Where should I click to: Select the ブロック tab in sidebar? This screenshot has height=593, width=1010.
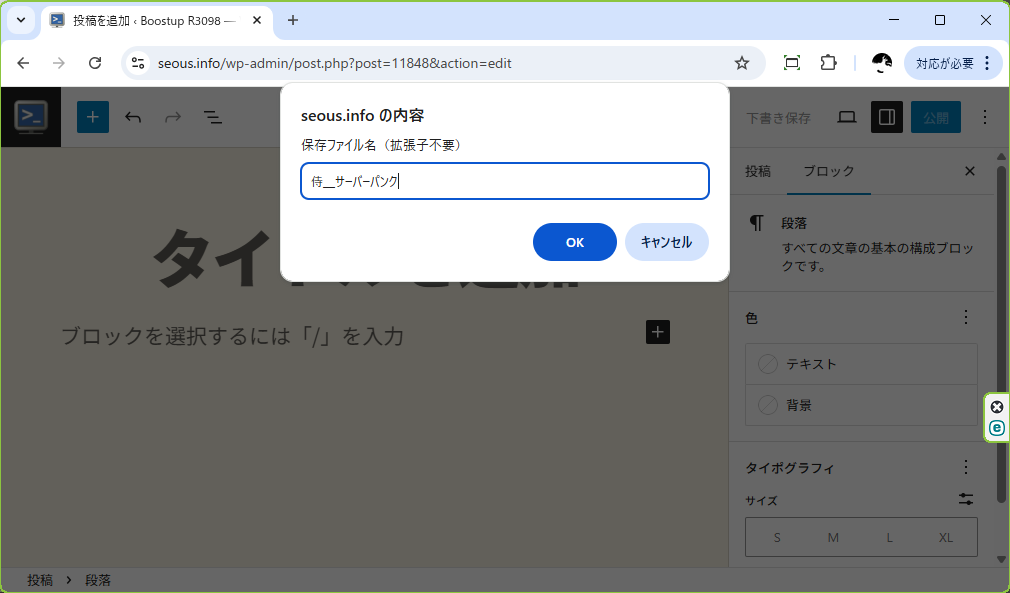click(829, 171)
